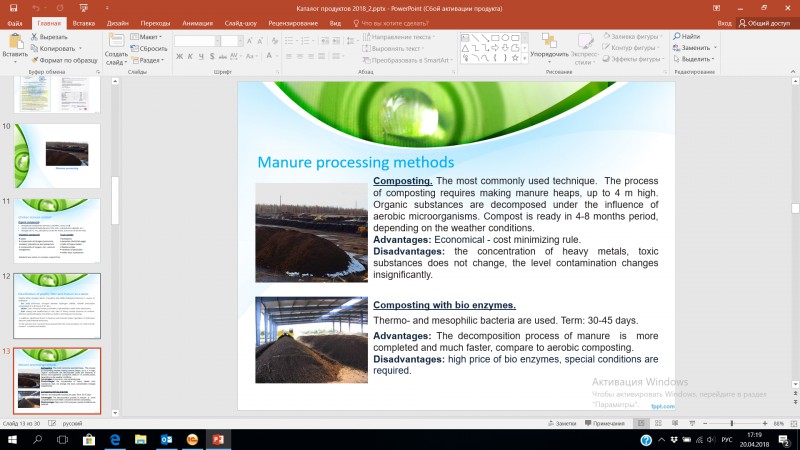Create a new slide with Создать слайд icon

pyautogui.click(x=116, y=41)
